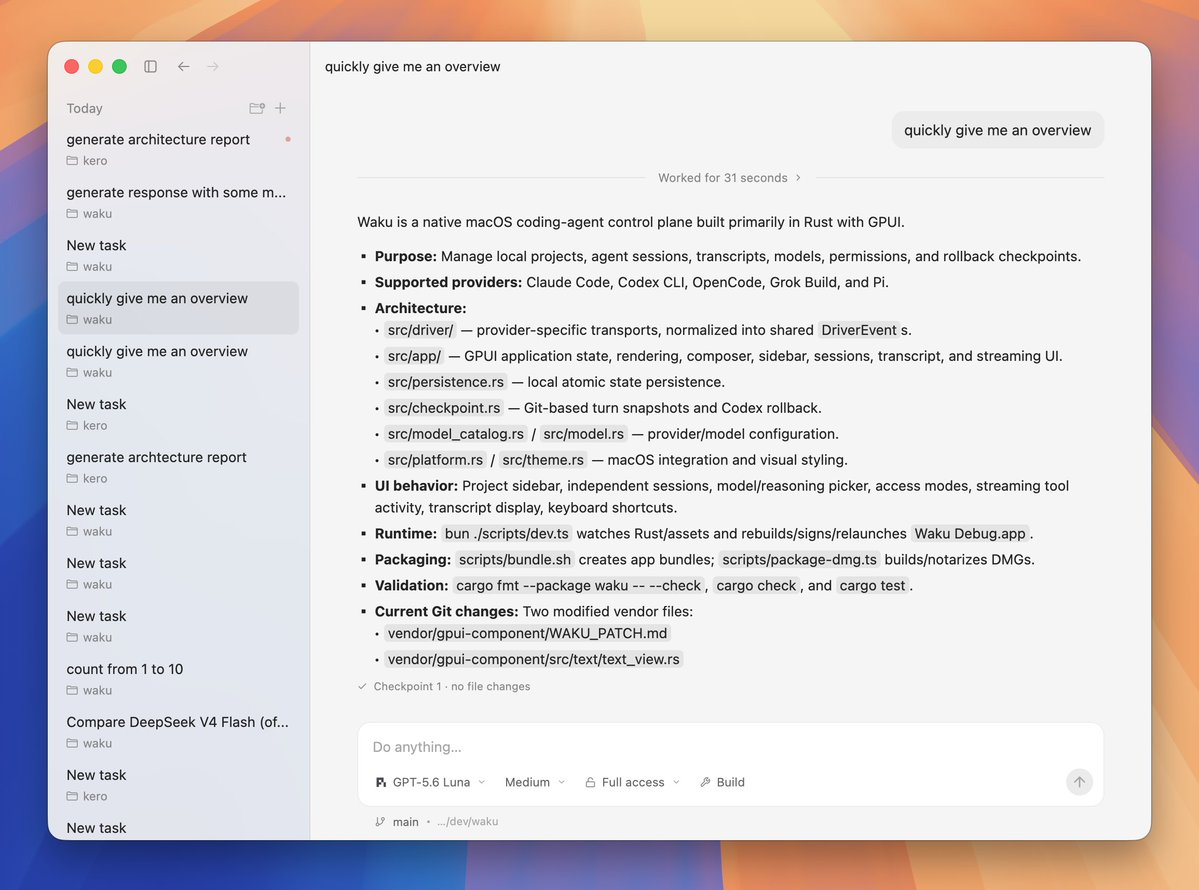This screenshot has height=890, width=1199.
Task: Click the bun ./scripts/dev.ts command
Action: [x=507, y=534]
